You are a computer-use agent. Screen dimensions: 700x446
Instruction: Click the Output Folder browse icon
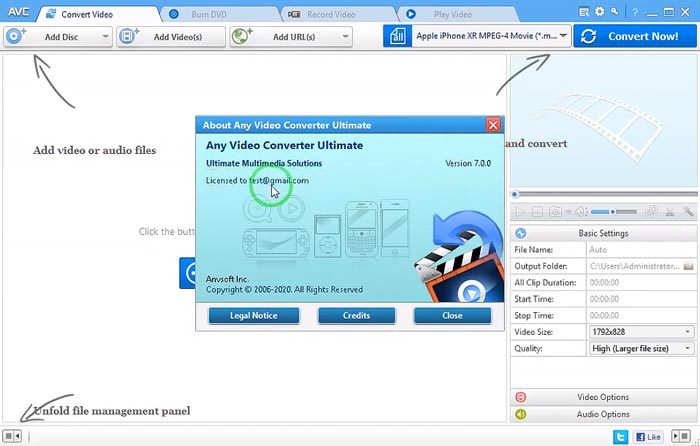pyautogui.click(x=689, y=266)
